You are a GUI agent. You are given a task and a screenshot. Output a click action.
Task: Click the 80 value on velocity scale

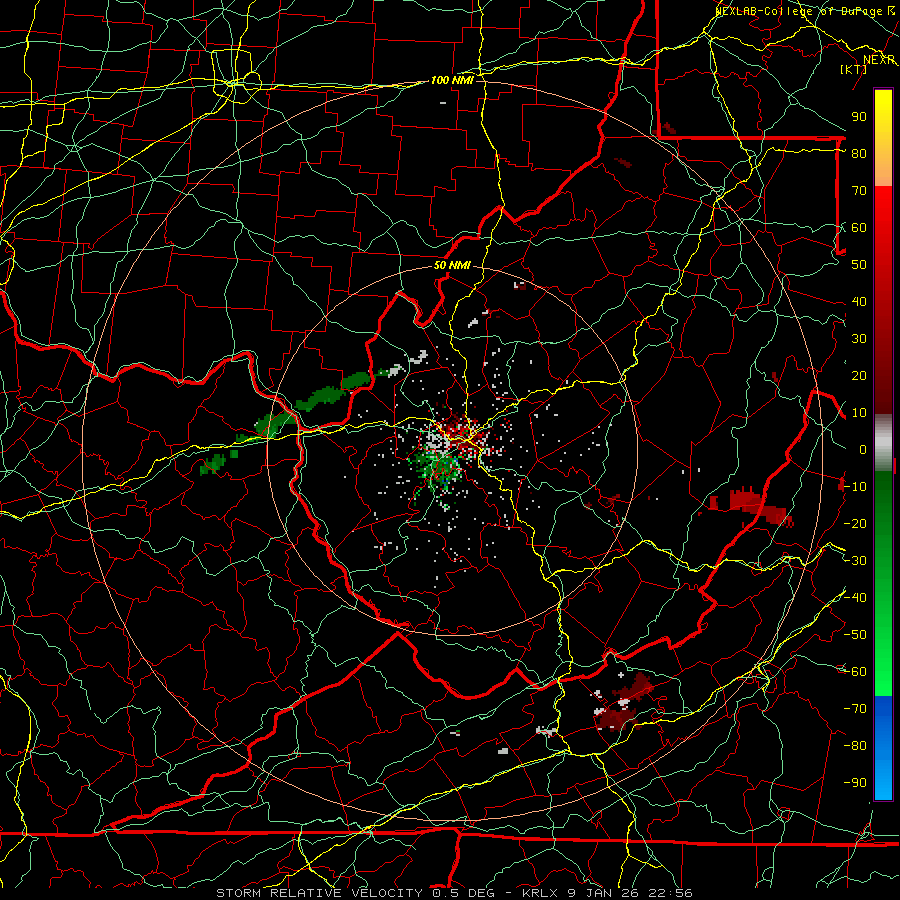coord(859,153)
